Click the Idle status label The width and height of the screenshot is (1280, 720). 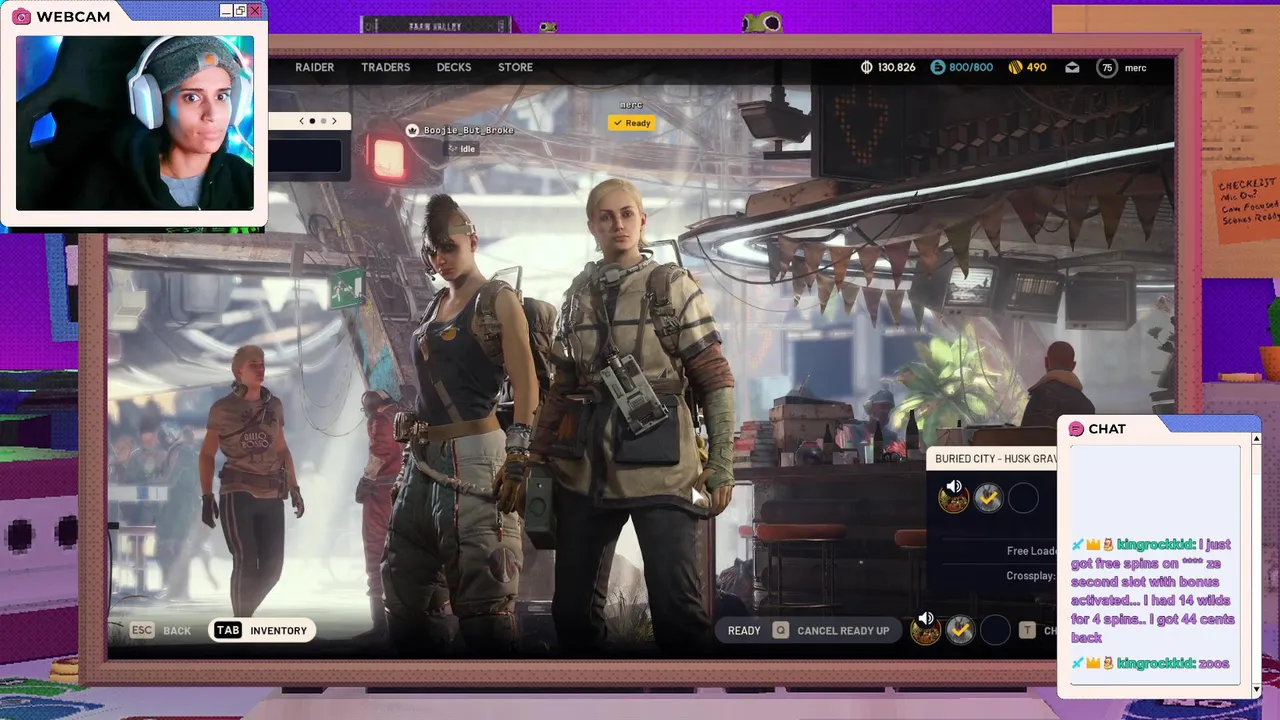[462, 149]
